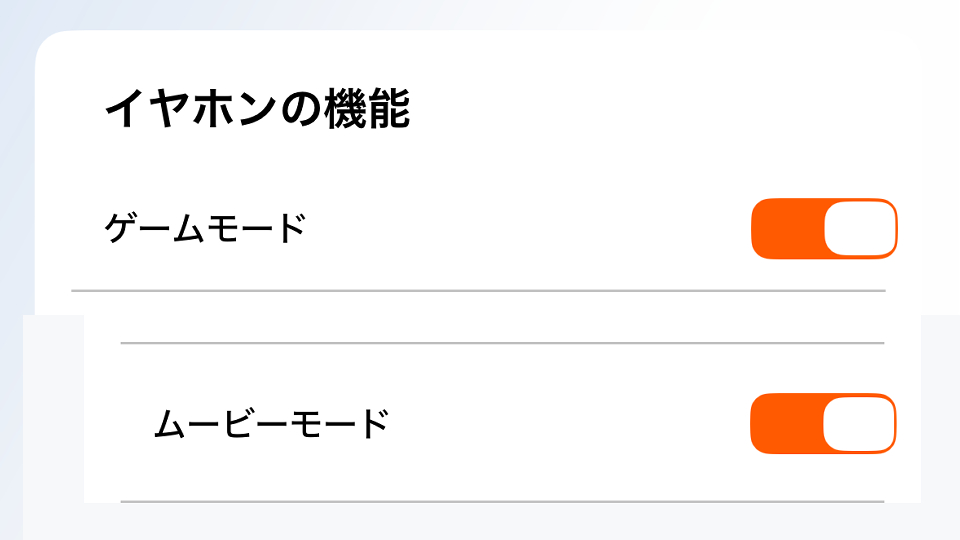Click the white knob on ゲームモード switch
Screen dimensions: 960x540
click(859, 229)
